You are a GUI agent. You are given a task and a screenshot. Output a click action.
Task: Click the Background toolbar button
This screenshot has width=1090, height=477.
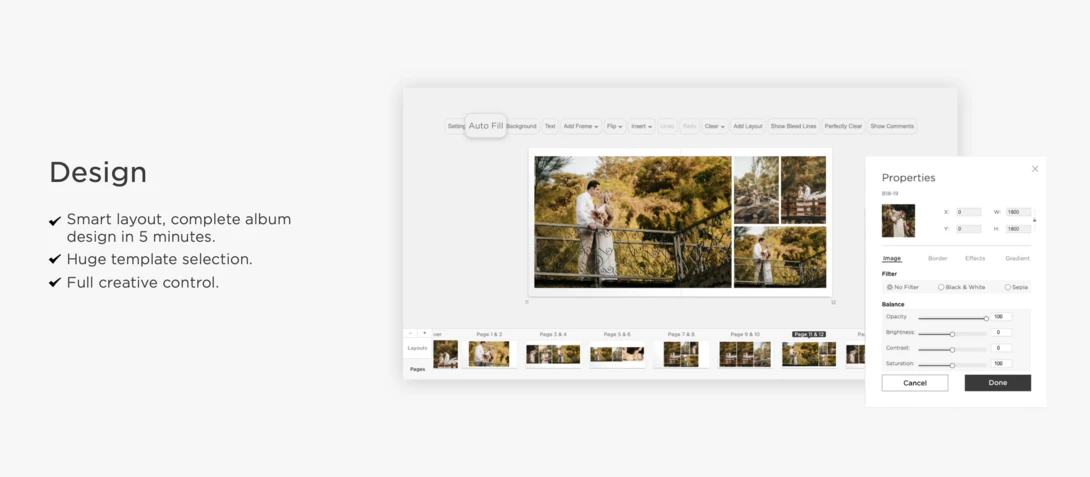point(521,127)
